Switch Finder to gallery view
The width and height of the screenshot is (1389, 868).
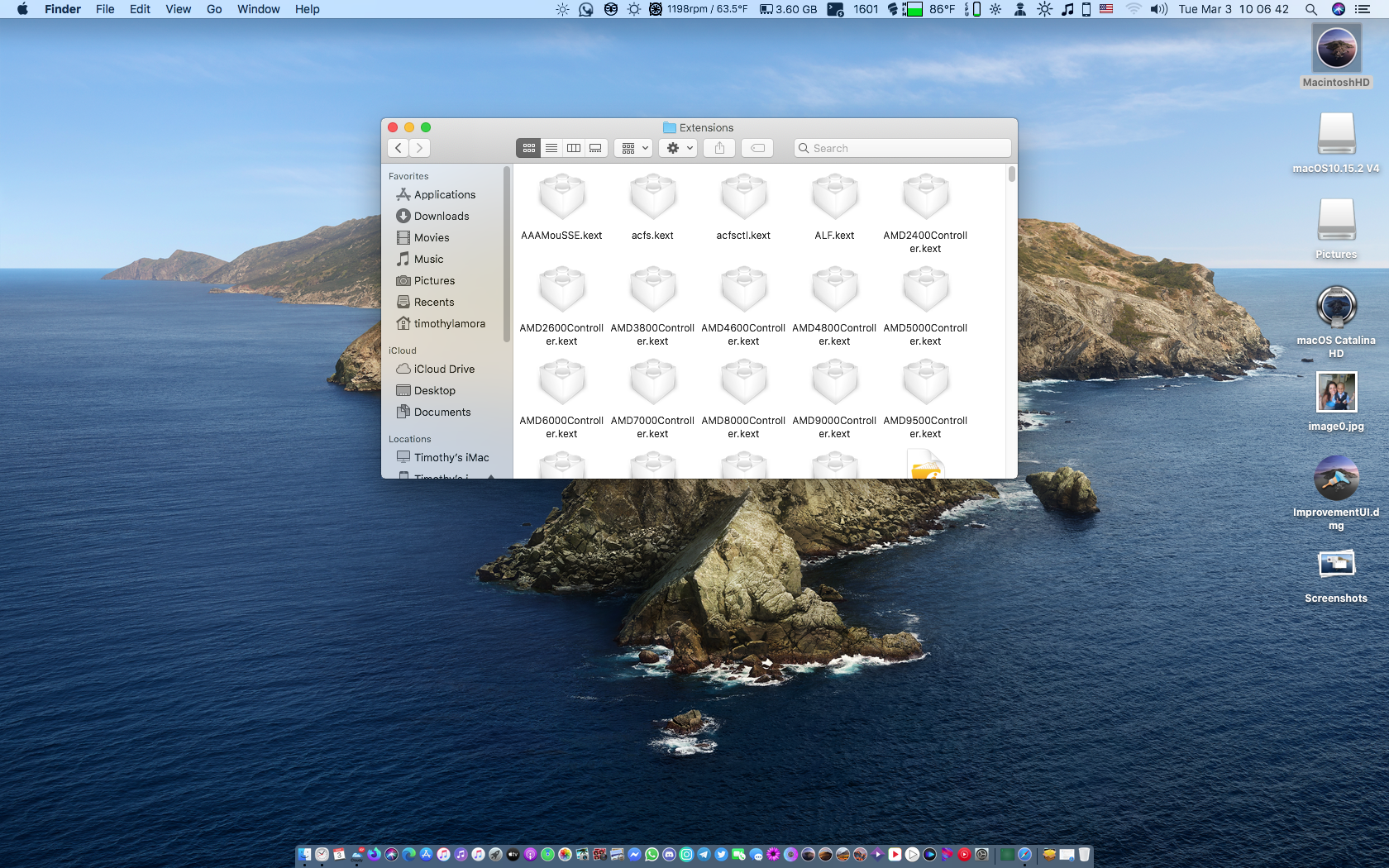point(595,148)
